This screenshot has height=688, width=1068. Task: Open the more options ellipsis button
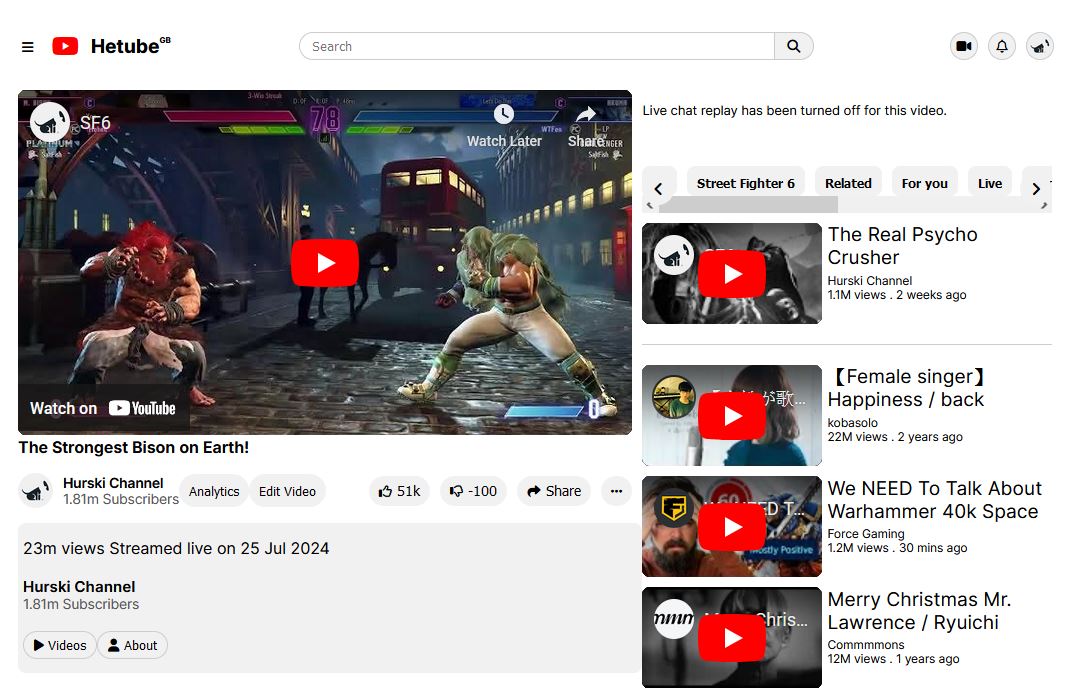point(616,491)
